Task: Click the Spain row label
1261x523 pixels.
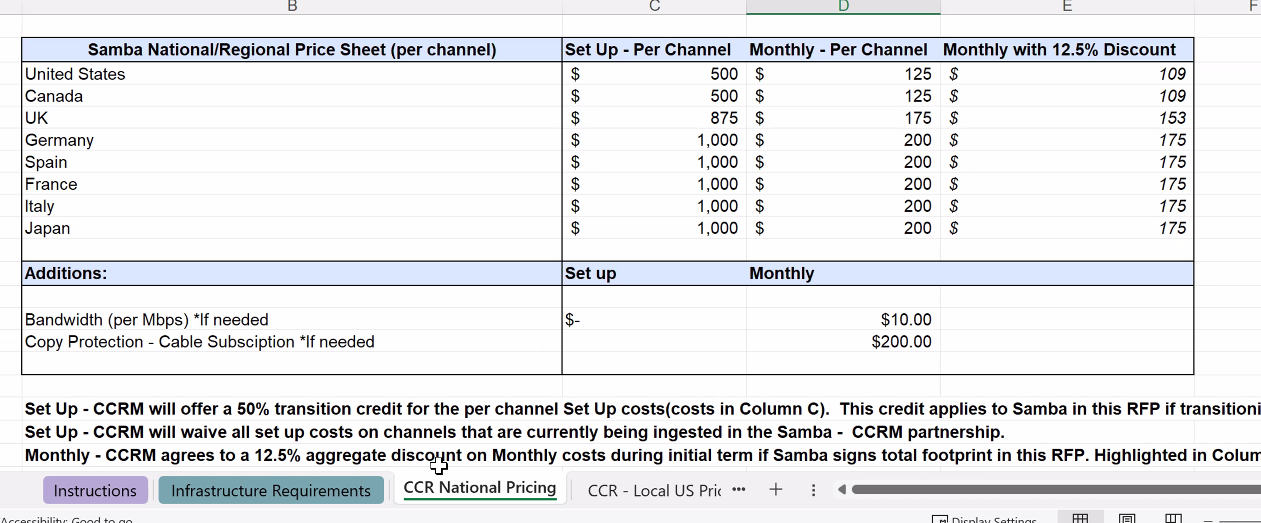Action: click(292, 162)
